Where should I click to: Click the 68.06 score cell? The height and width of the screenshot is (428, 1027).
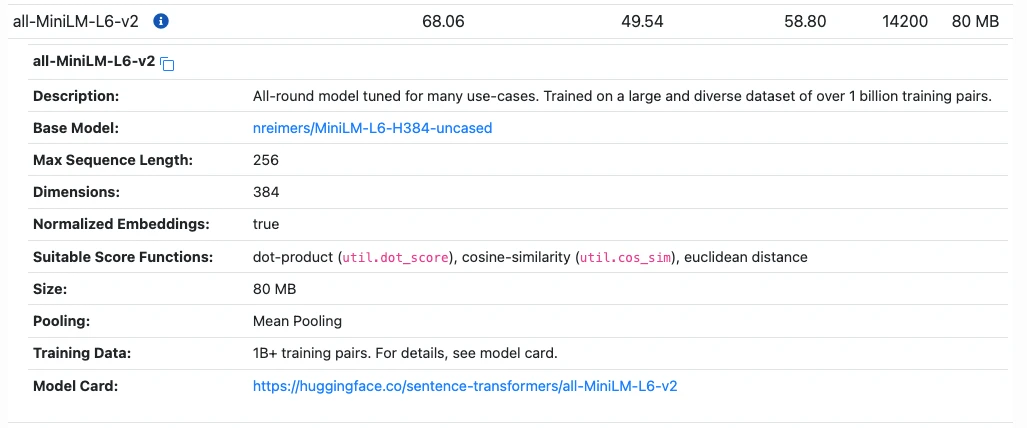(443, 22)
